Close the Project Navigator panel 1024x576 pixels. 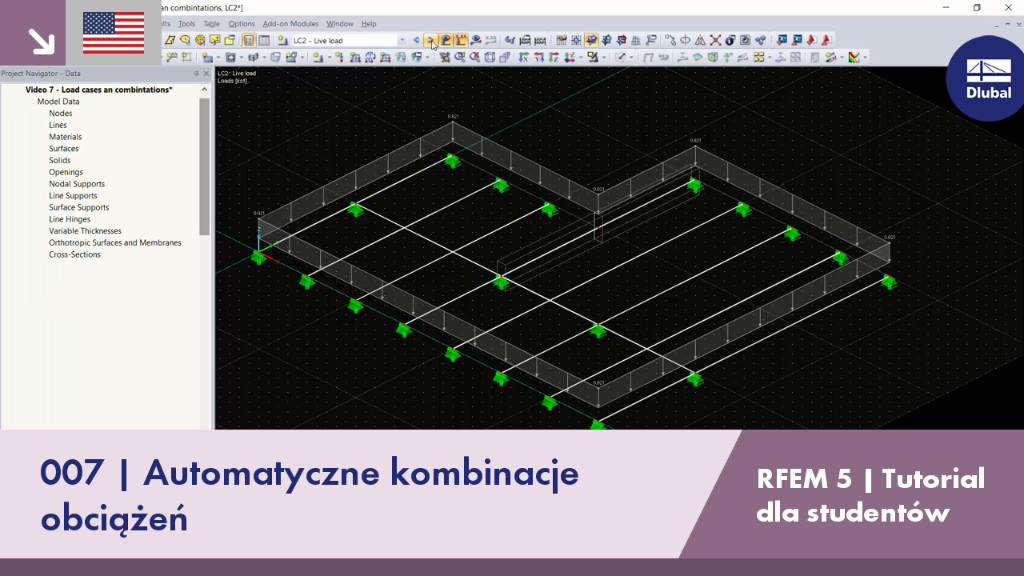point(206,74)
